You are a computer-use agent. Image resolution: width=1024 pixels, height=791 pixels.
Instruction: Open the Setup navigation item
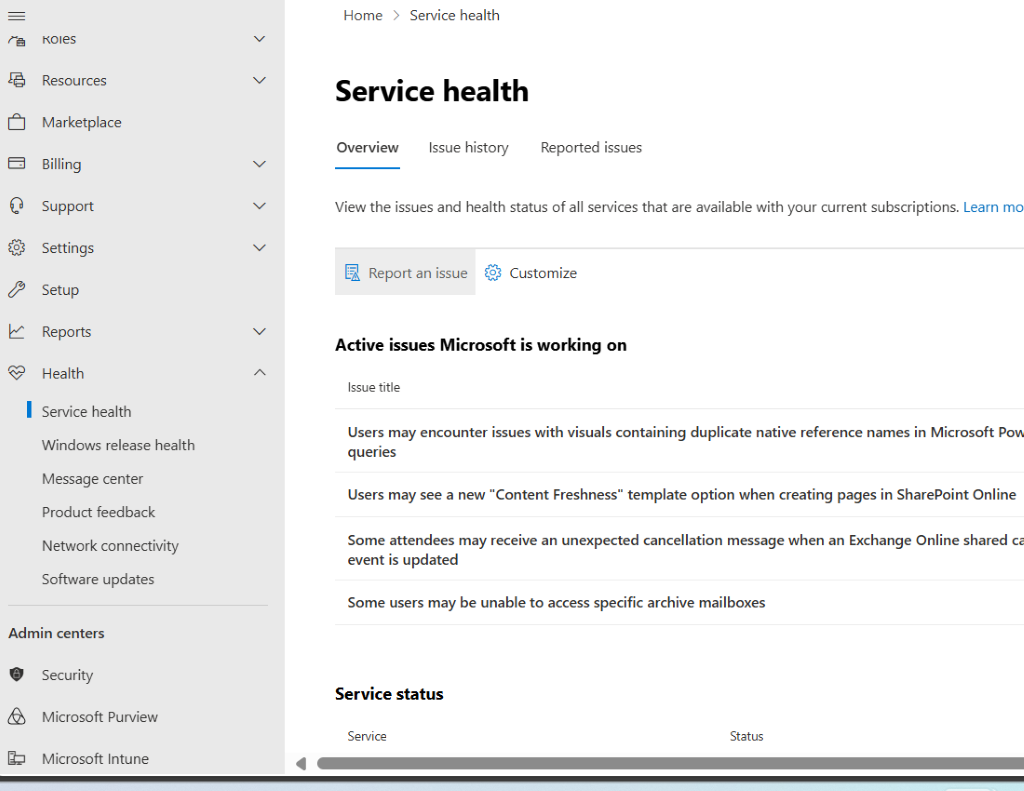(x=60, y=289)
